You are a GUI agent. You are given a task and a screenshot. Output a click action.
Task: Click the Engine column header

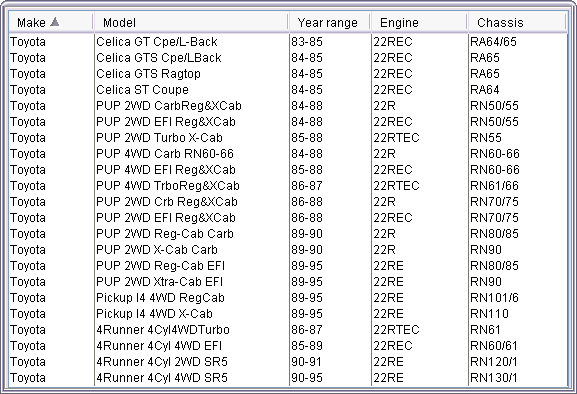click(419, 22)
